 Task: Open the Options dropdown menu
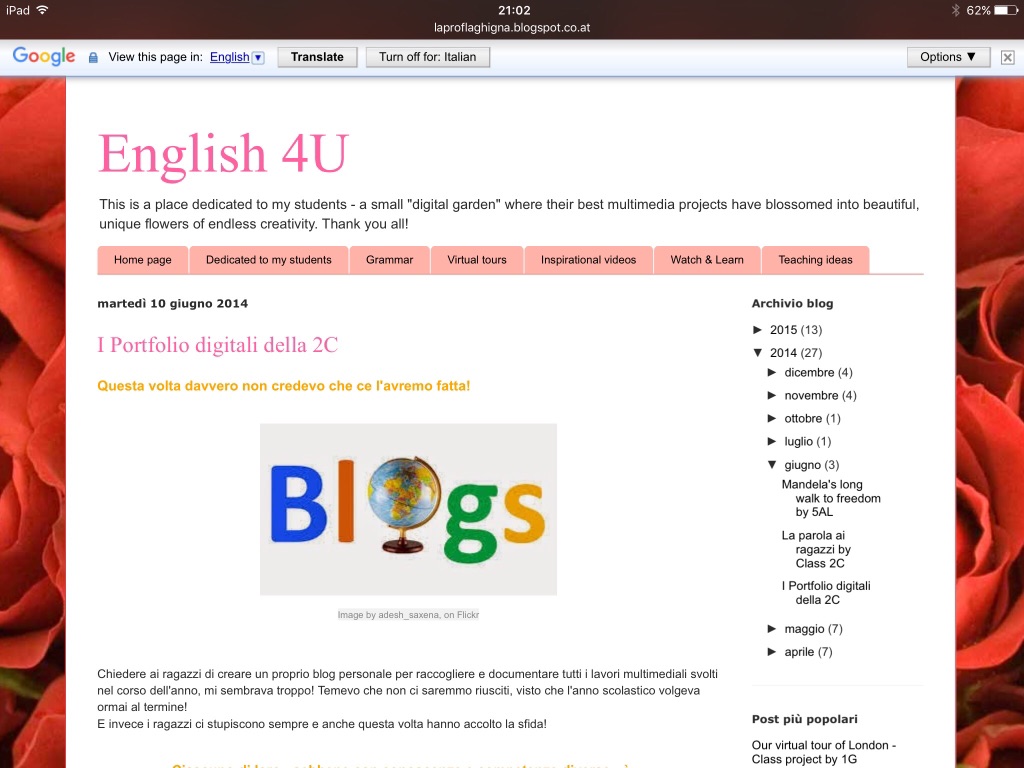pos(948,57)
